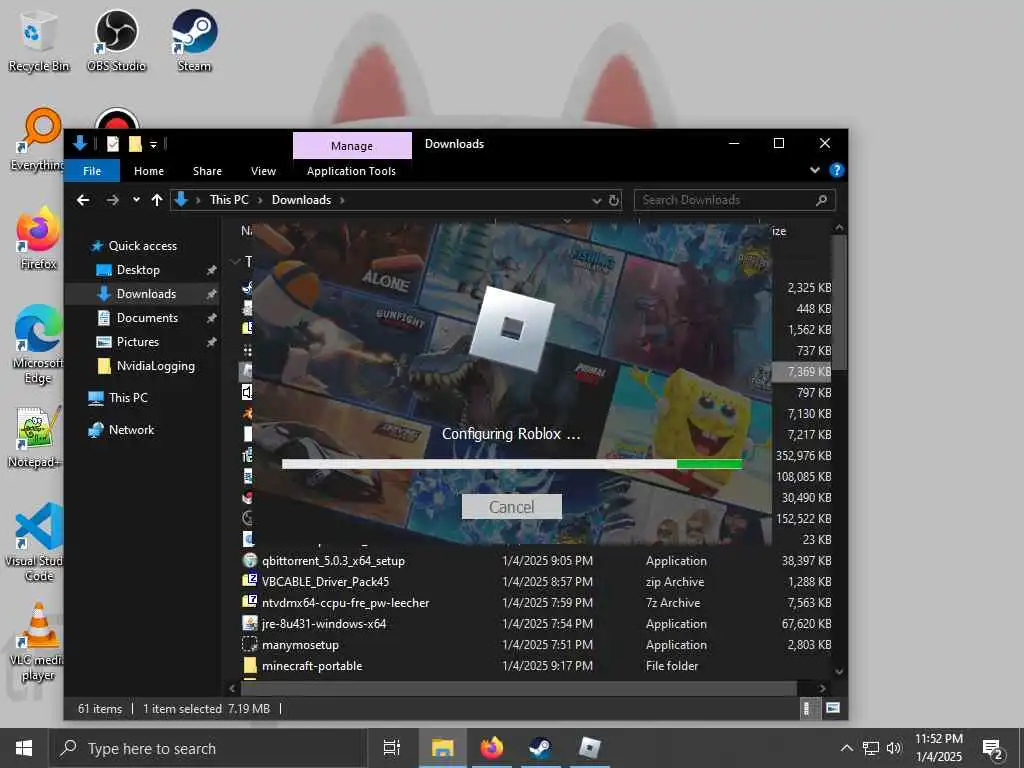The height and width of the screenshot is (768, 1024).
Task: Select the VBCABLE_Driver_Pack45 archive
Action: click(x=325, y=582)
